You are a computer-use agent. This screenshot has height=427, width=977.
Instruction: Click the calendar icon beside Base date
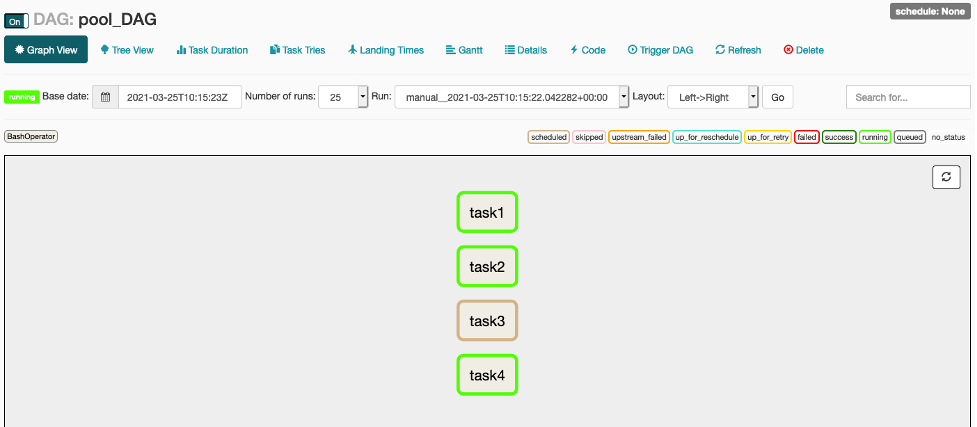tap(105, 97)
